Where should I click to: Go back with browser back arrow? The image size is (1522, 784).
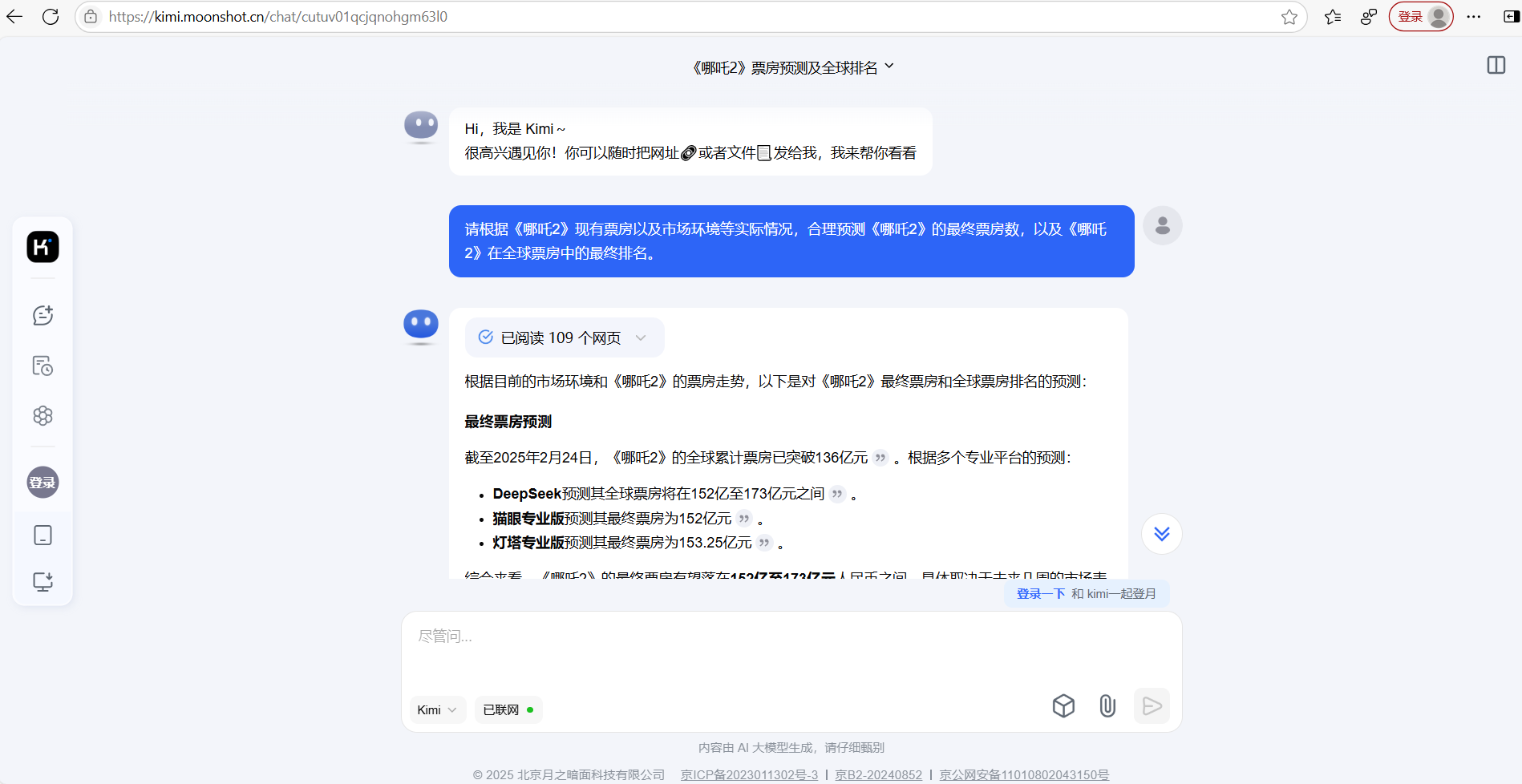tap(14, 17)
